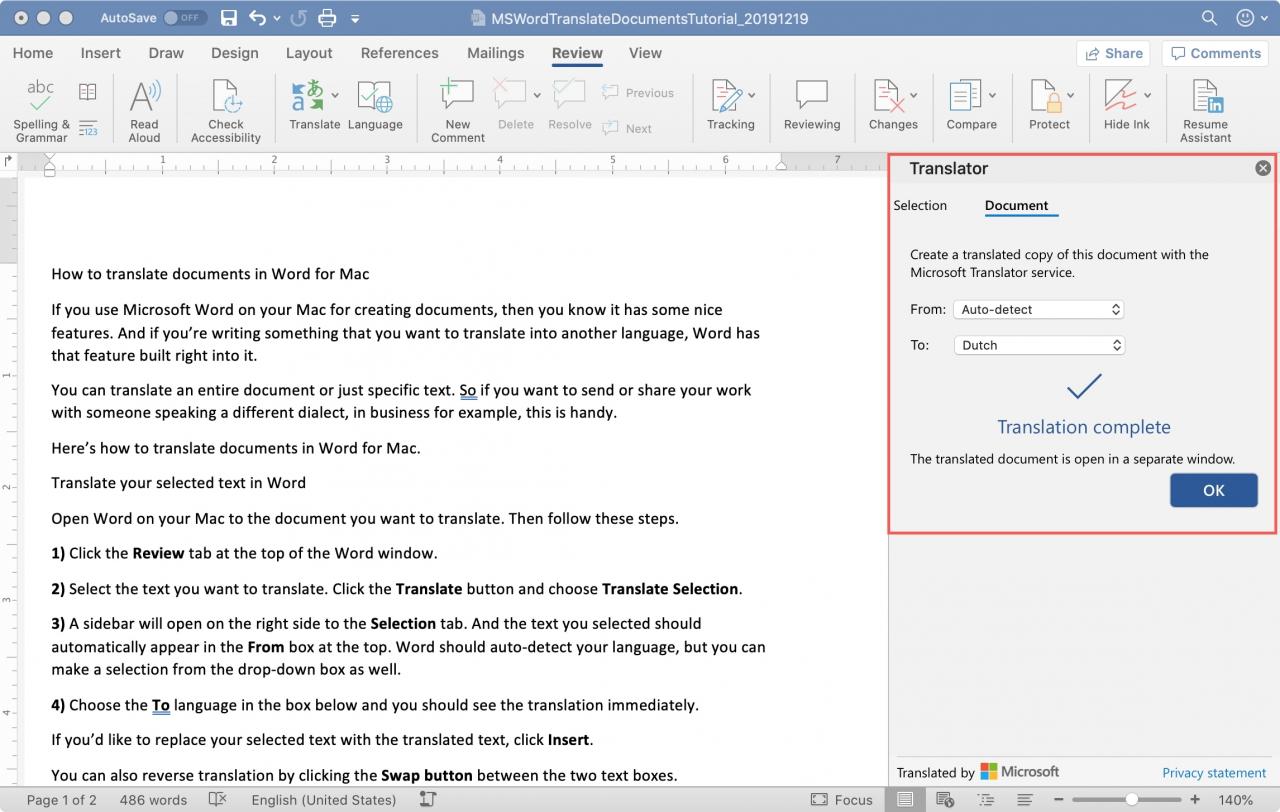Click English (United States) language status
Viewport: 1280px width, 812px height.
pyautogui.click(x=324, y=799)
